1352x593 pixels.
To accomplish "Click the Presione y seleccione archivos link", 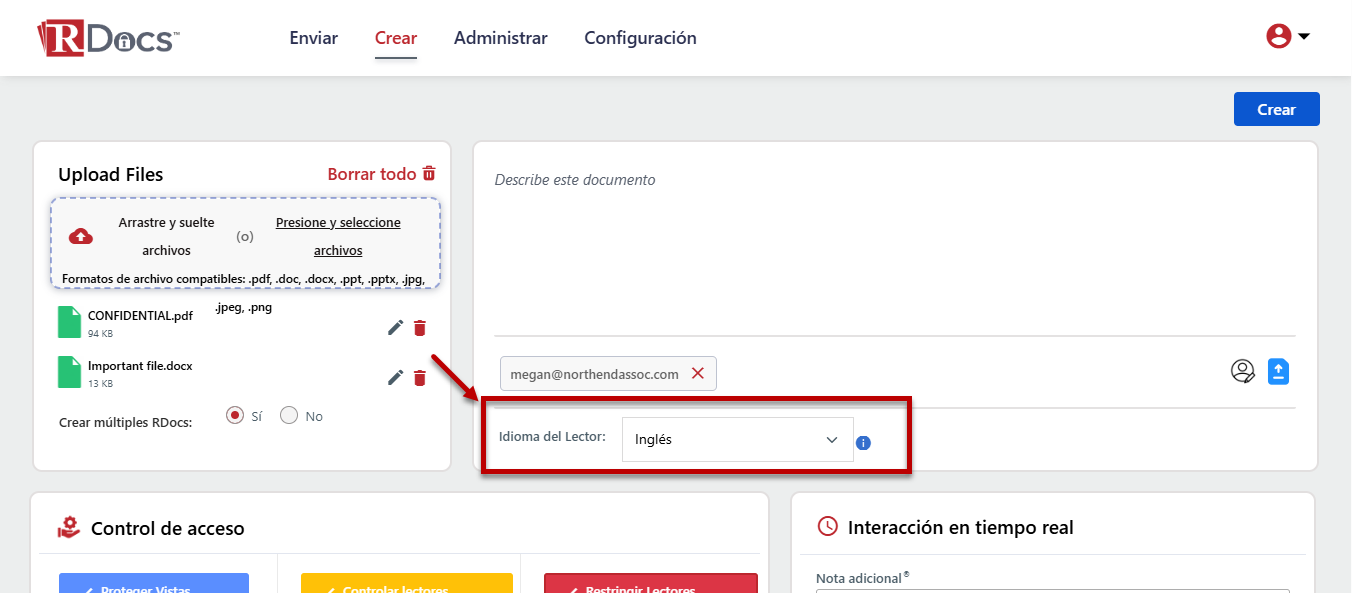I will pos(338,236).
